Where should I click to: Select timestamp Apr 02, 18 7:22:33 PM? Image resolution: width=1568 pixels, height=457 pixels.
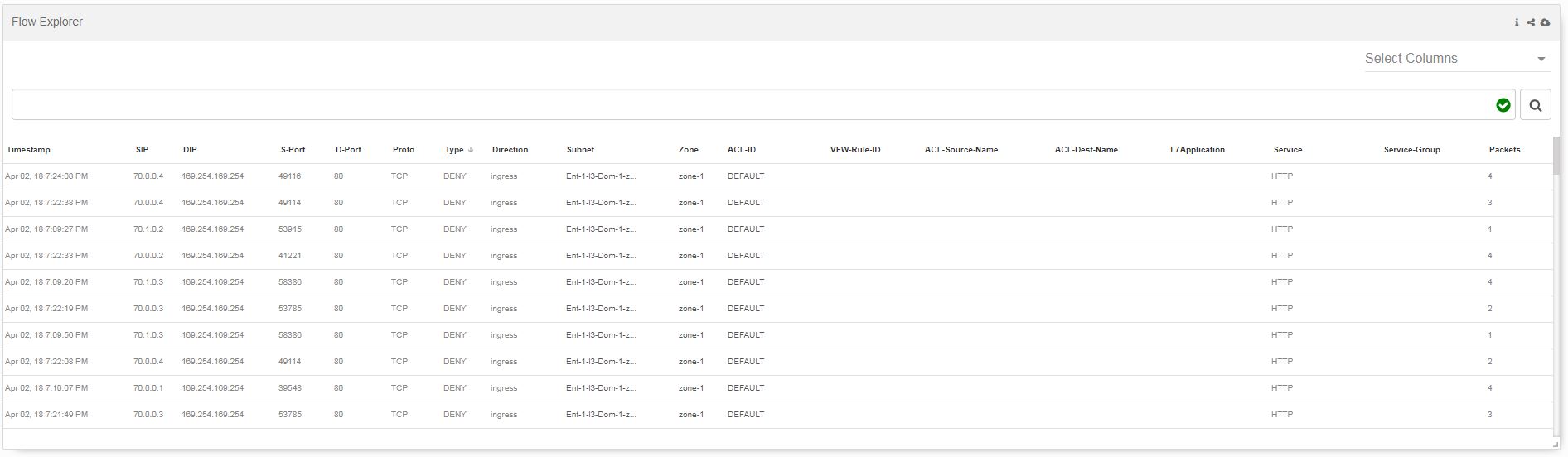click(x=46, y=256)
